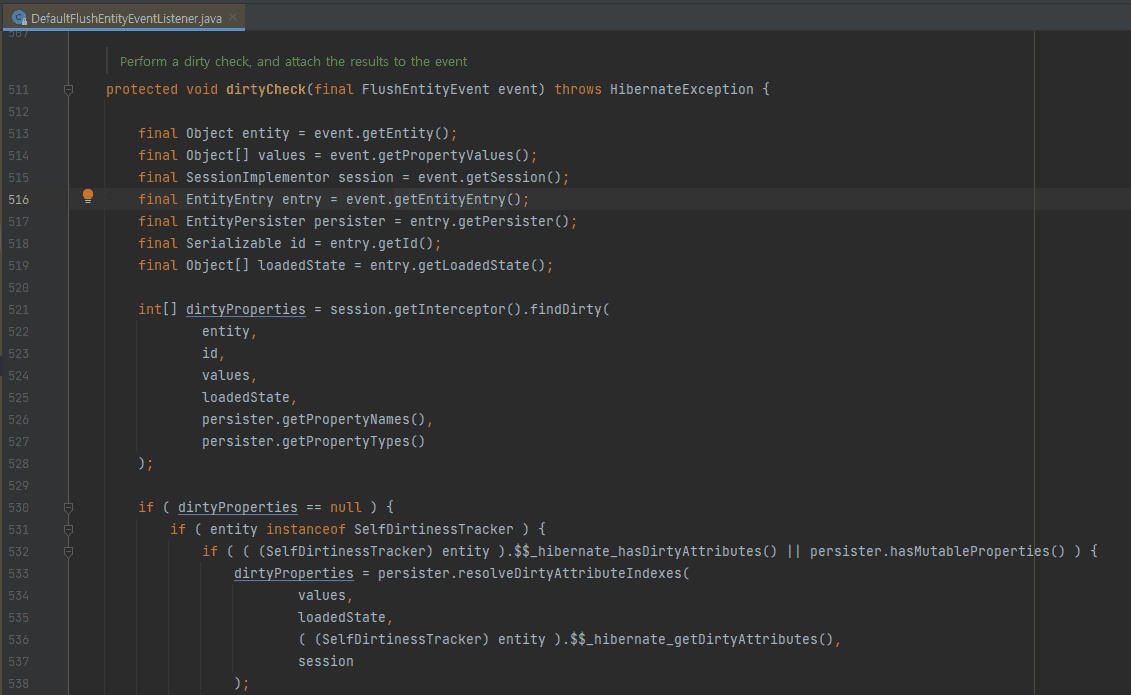Viewport: 1131px width, 695px height.
Task: Click the 'loadedState,' argument on line 525
Action: (249, 397)
